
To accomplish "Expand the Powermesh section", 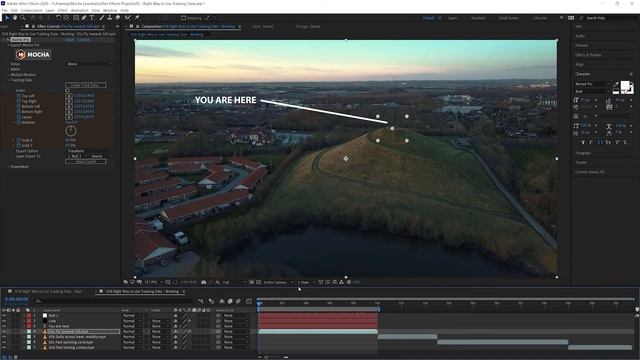I will pyautogui.click(x=9, y=167).
